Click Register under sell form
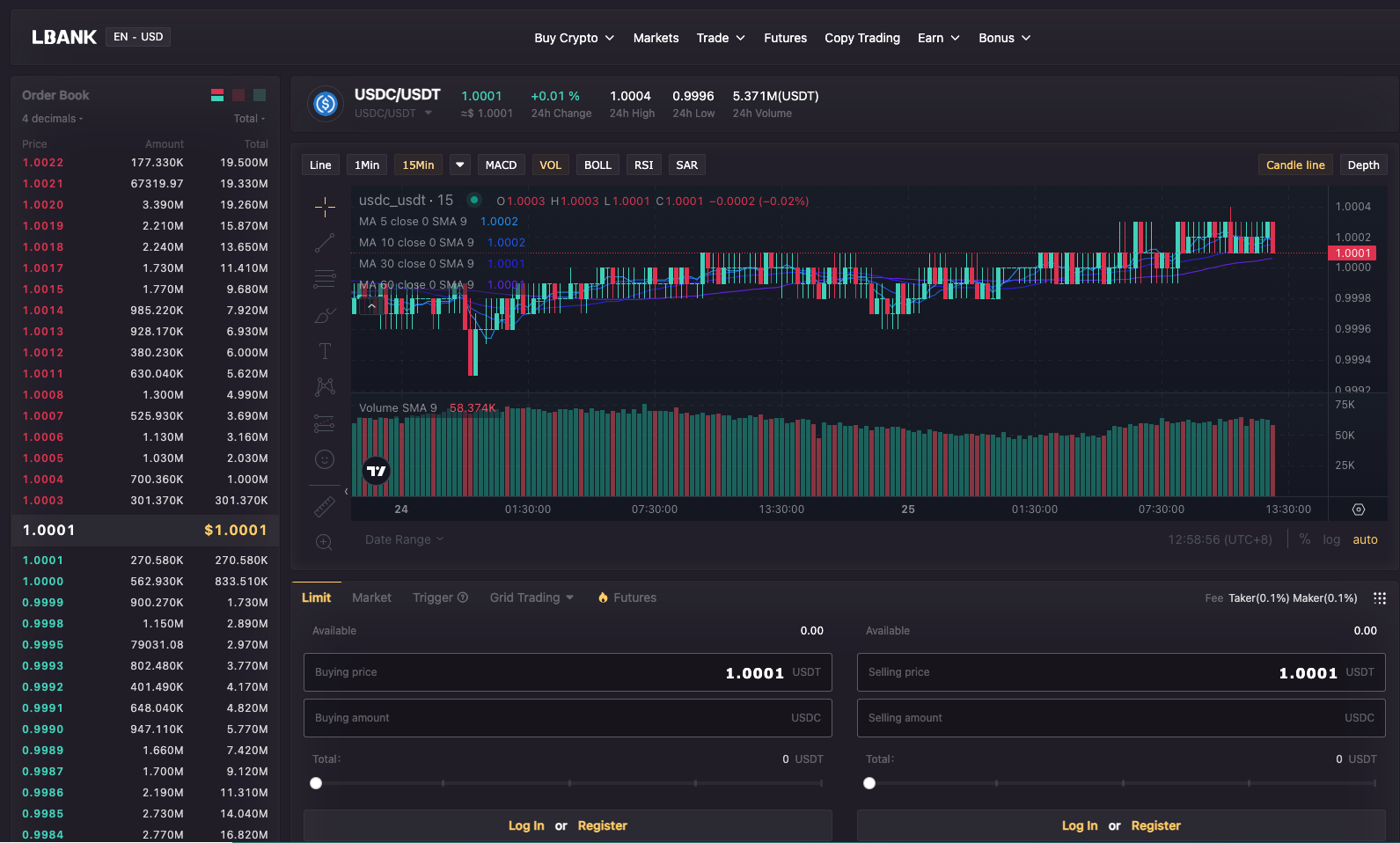This screenshot has width=1400, height=843. (1155, 825)
